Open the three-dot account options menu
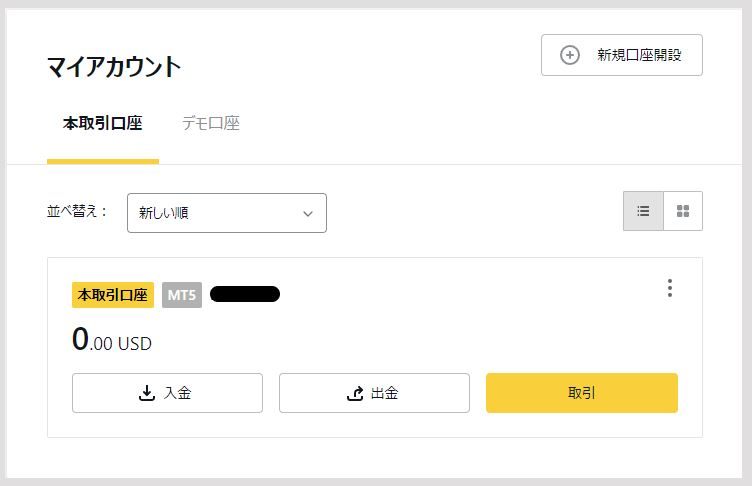The height and width of the screenshot is (486, 752). tap(670, 288)
